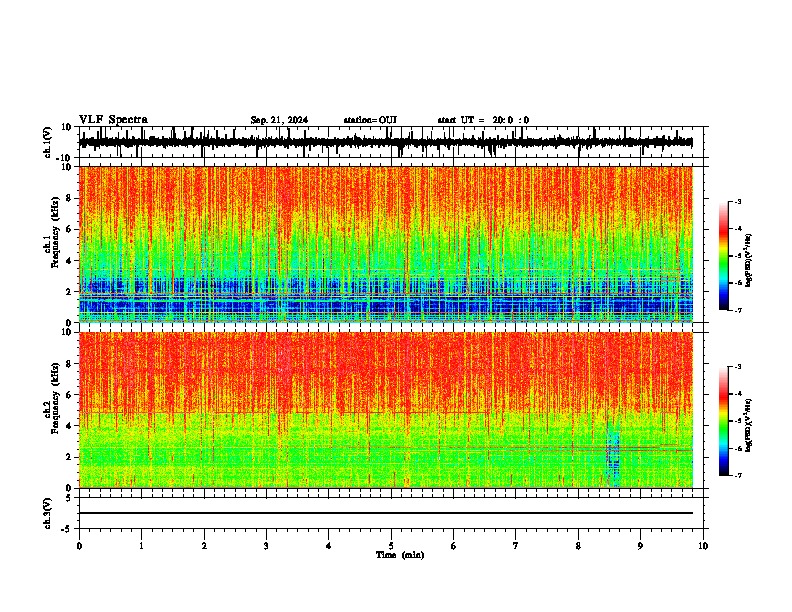Click the "ch.1(V)" axis label
The image size is (792, 612).
point(48,142)
